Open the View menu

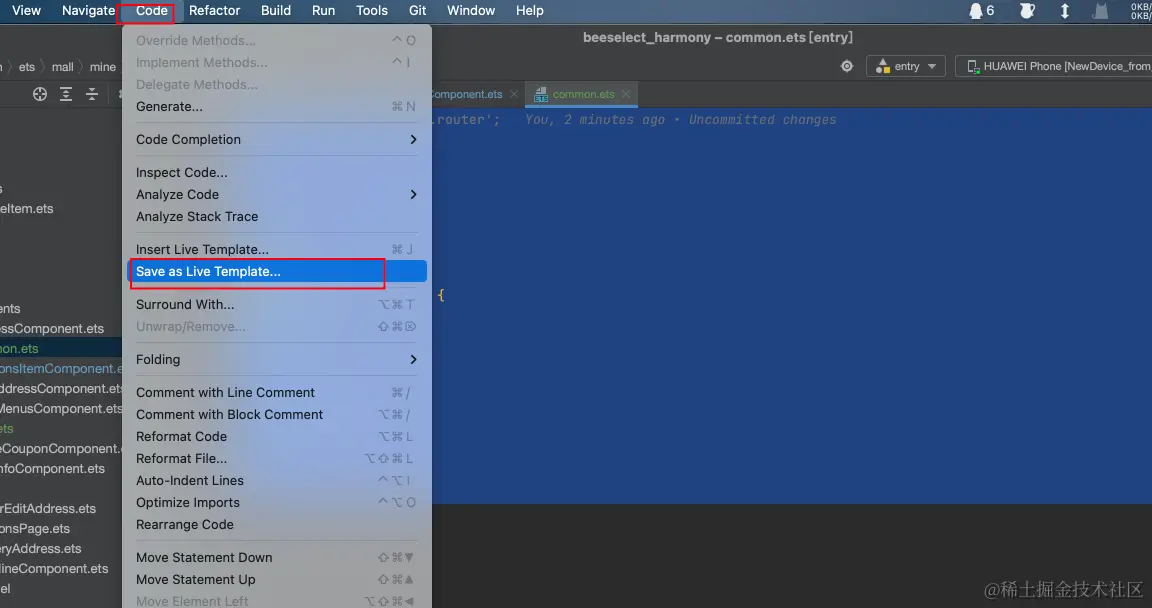[26, 11]
